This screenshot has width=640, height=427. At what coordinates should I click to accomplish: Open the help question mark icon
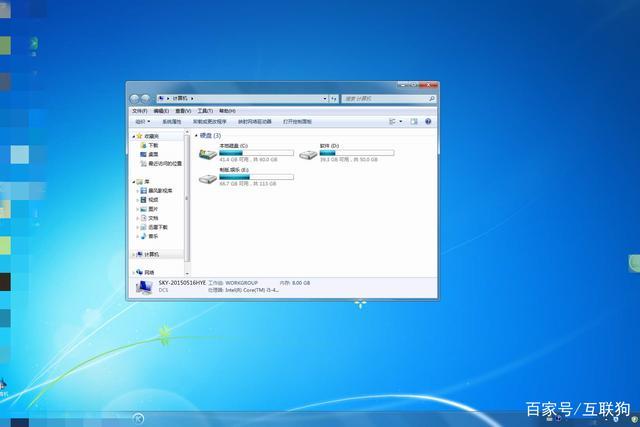point(428,121)
